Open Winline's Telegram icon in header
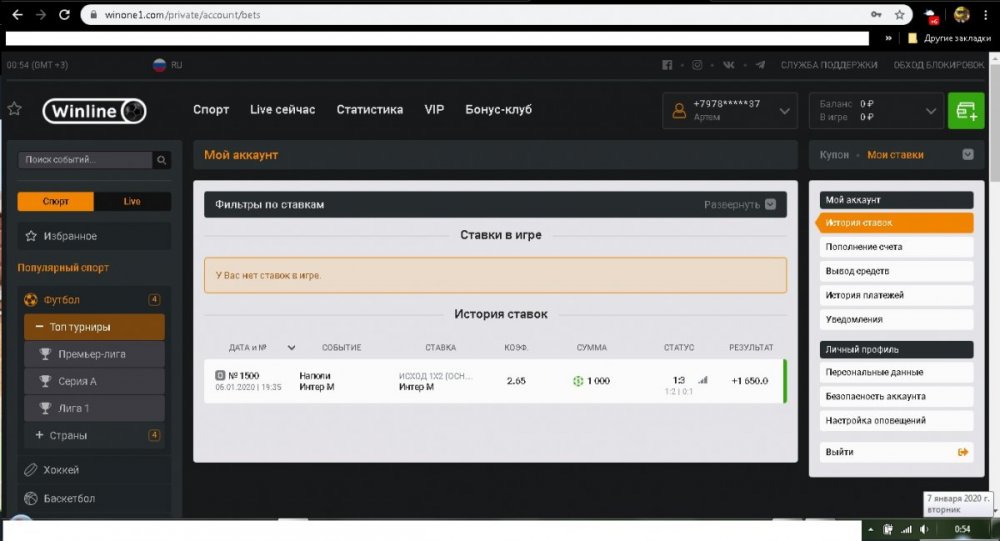This screenshot has height=541, width=1000. [x=760, y=65]
